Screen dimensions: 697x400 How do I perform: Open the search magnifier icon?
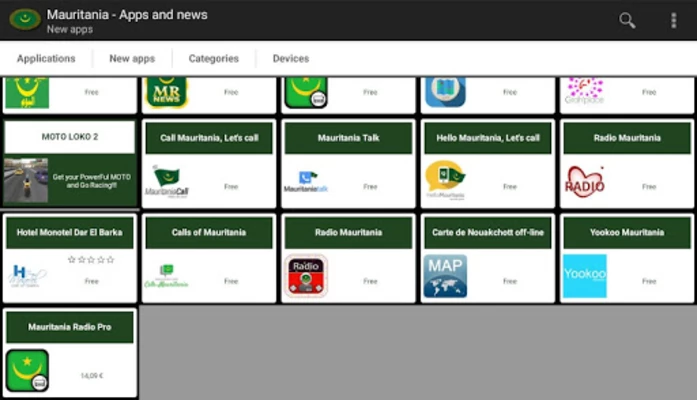pos(627,20)
